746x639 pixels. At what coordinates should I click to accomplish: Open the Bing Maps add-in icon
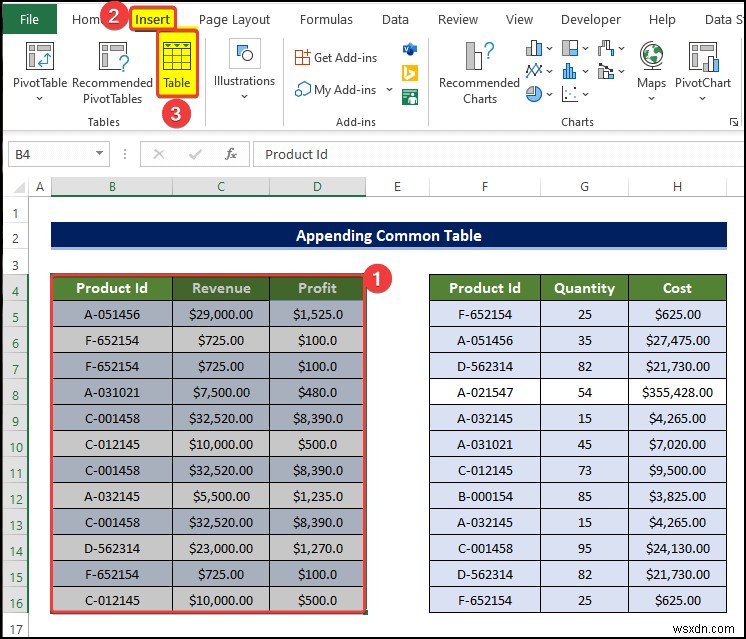[x=410, y=73]
